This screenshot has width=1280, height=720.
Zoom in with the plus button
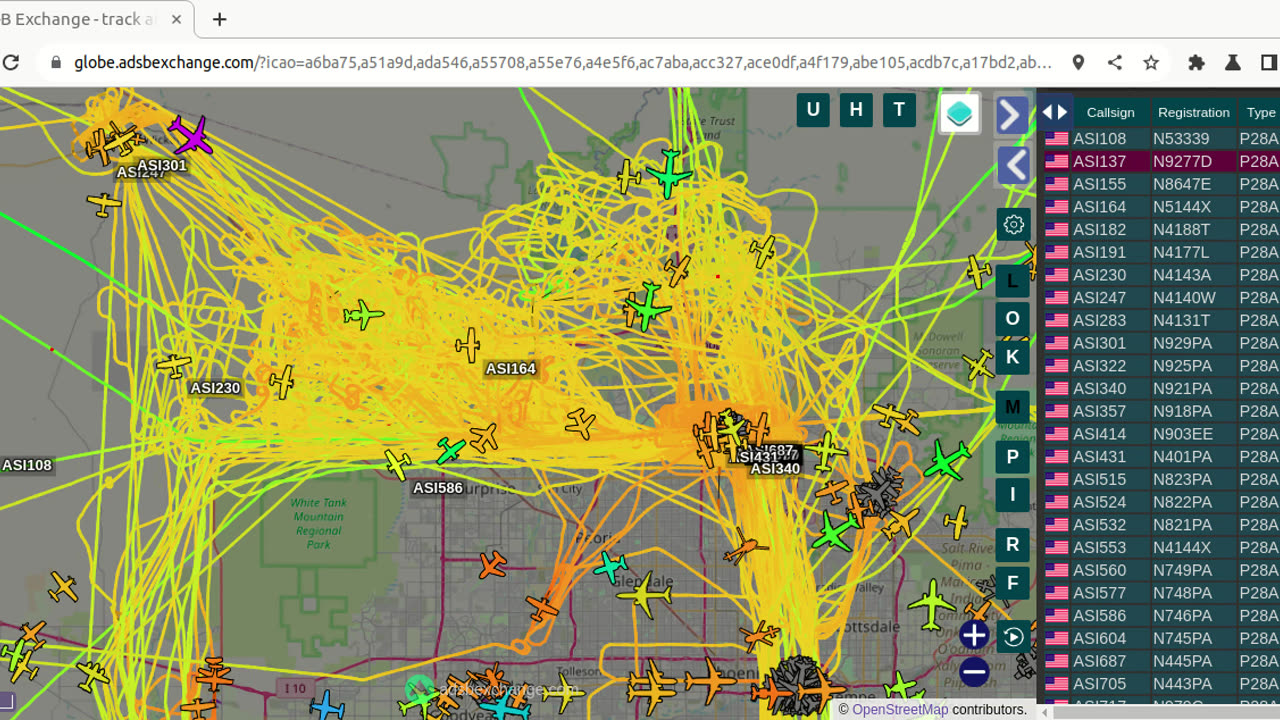click(x=974, y=634)
